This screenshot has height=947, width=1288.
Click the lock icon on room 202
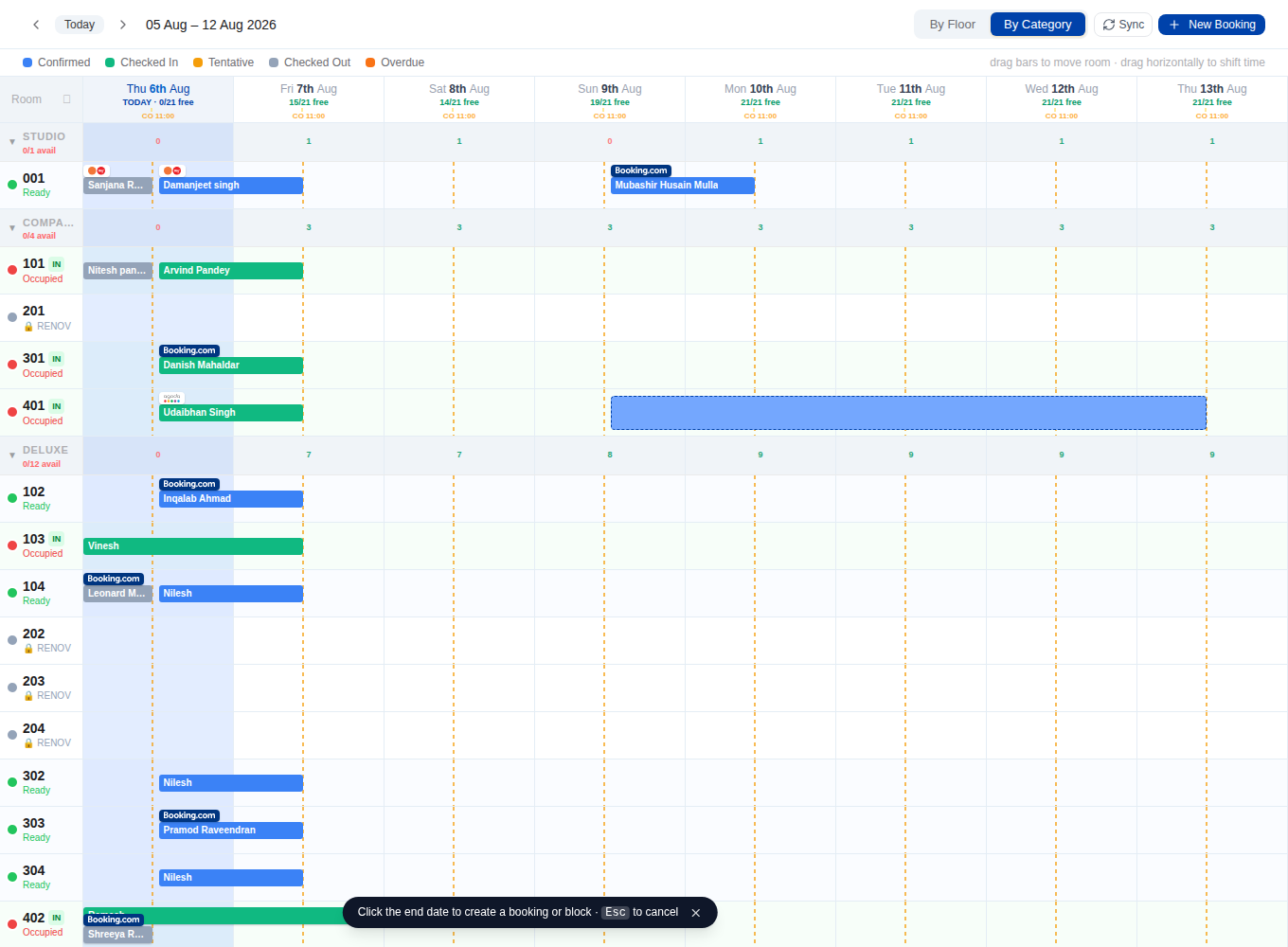pos(28,649)
